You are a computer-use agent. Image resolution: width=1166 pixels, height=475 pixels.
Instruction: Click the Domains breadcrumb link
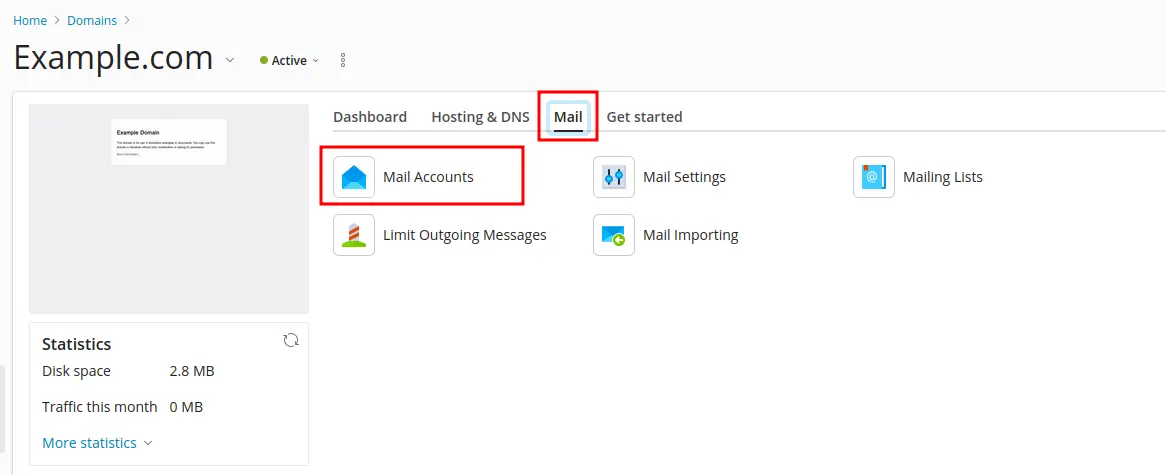point(92,20)
